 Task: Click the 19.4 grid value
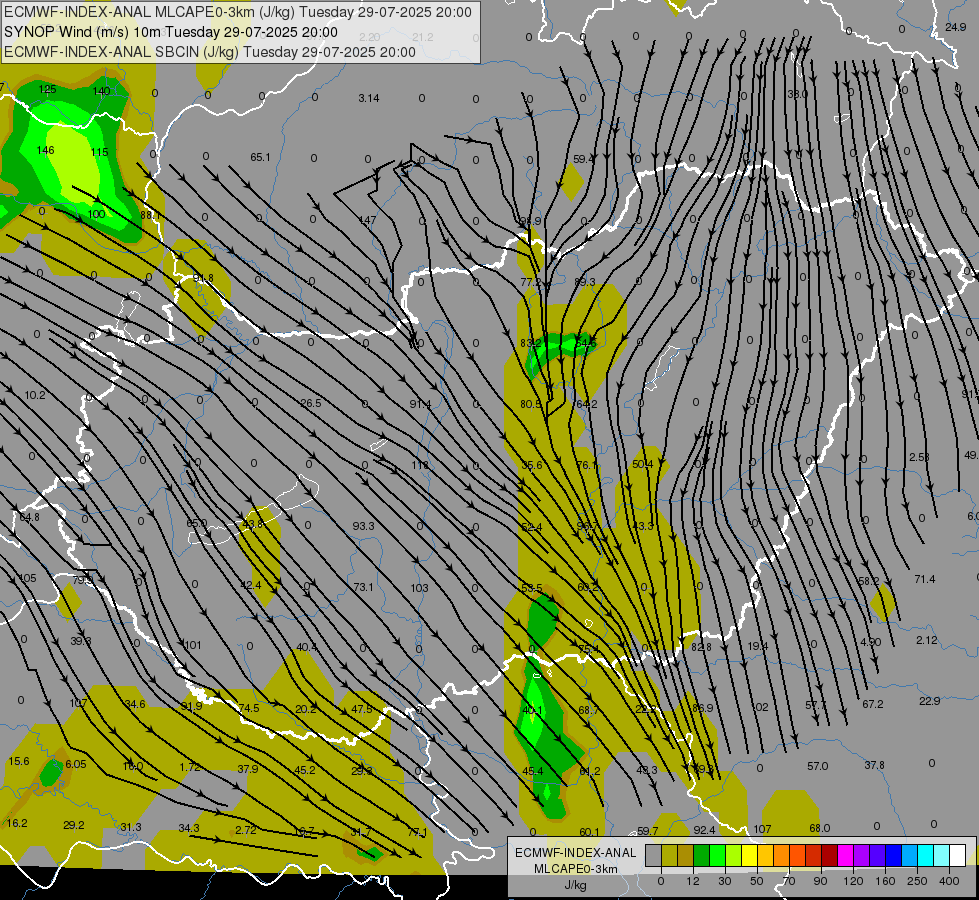757,646
